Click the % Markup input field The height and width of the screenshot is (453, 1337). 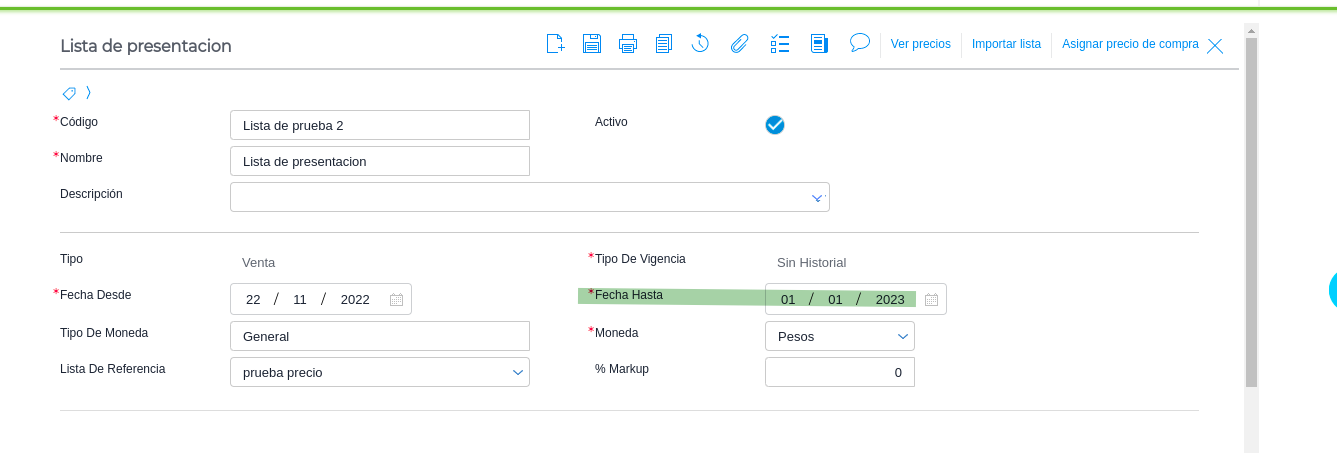tap(840, 372)
